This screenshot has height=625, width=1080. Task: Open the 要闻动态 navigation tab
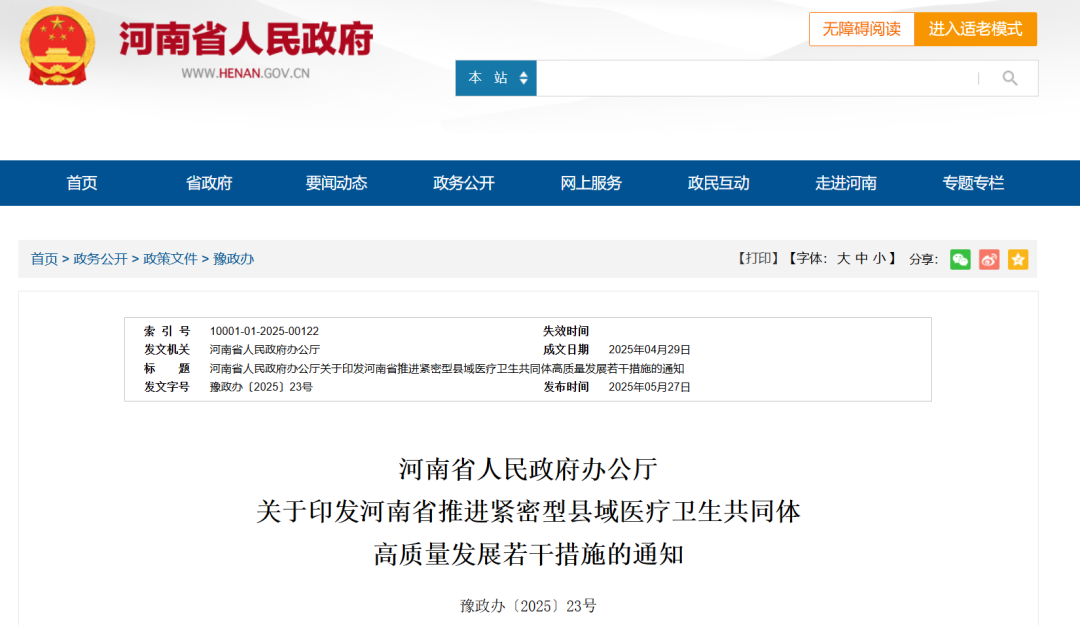336,183
